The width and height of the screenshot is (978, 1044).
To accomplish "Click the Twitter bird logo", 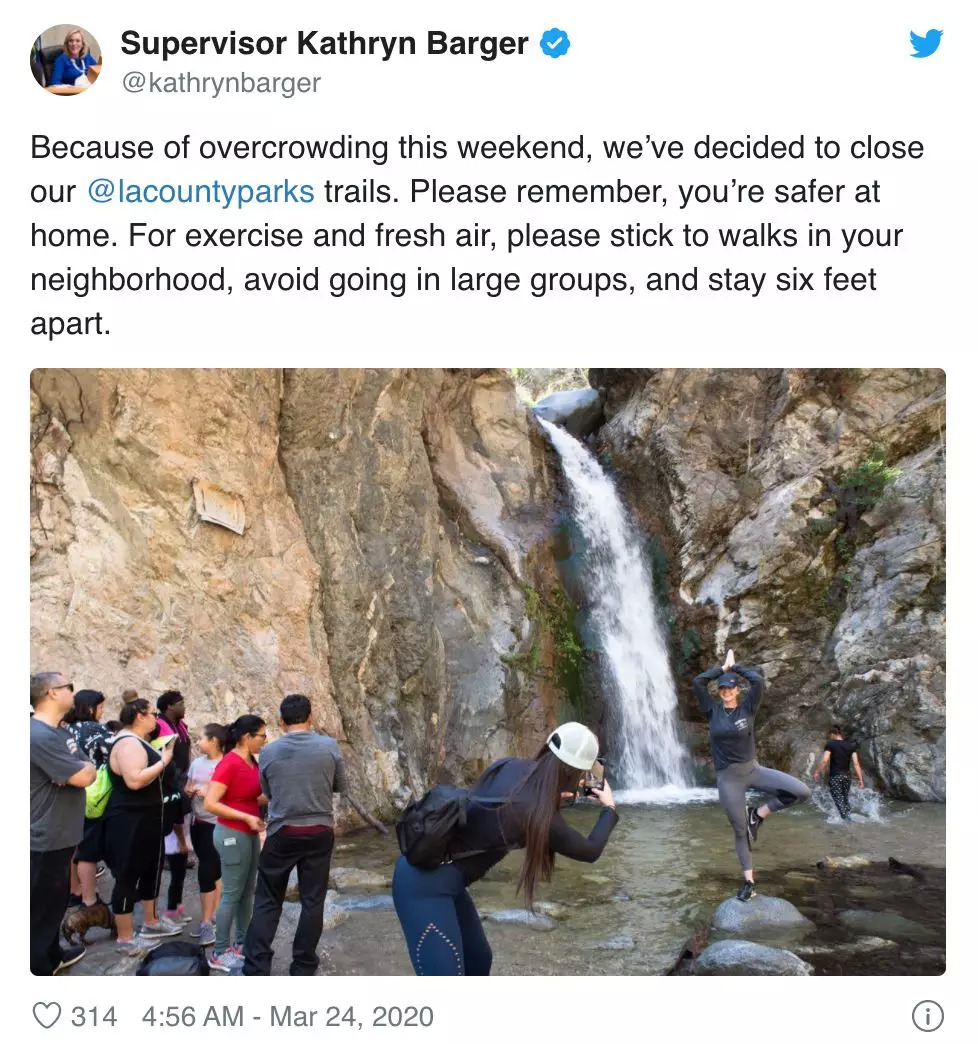I will (926, 43).
